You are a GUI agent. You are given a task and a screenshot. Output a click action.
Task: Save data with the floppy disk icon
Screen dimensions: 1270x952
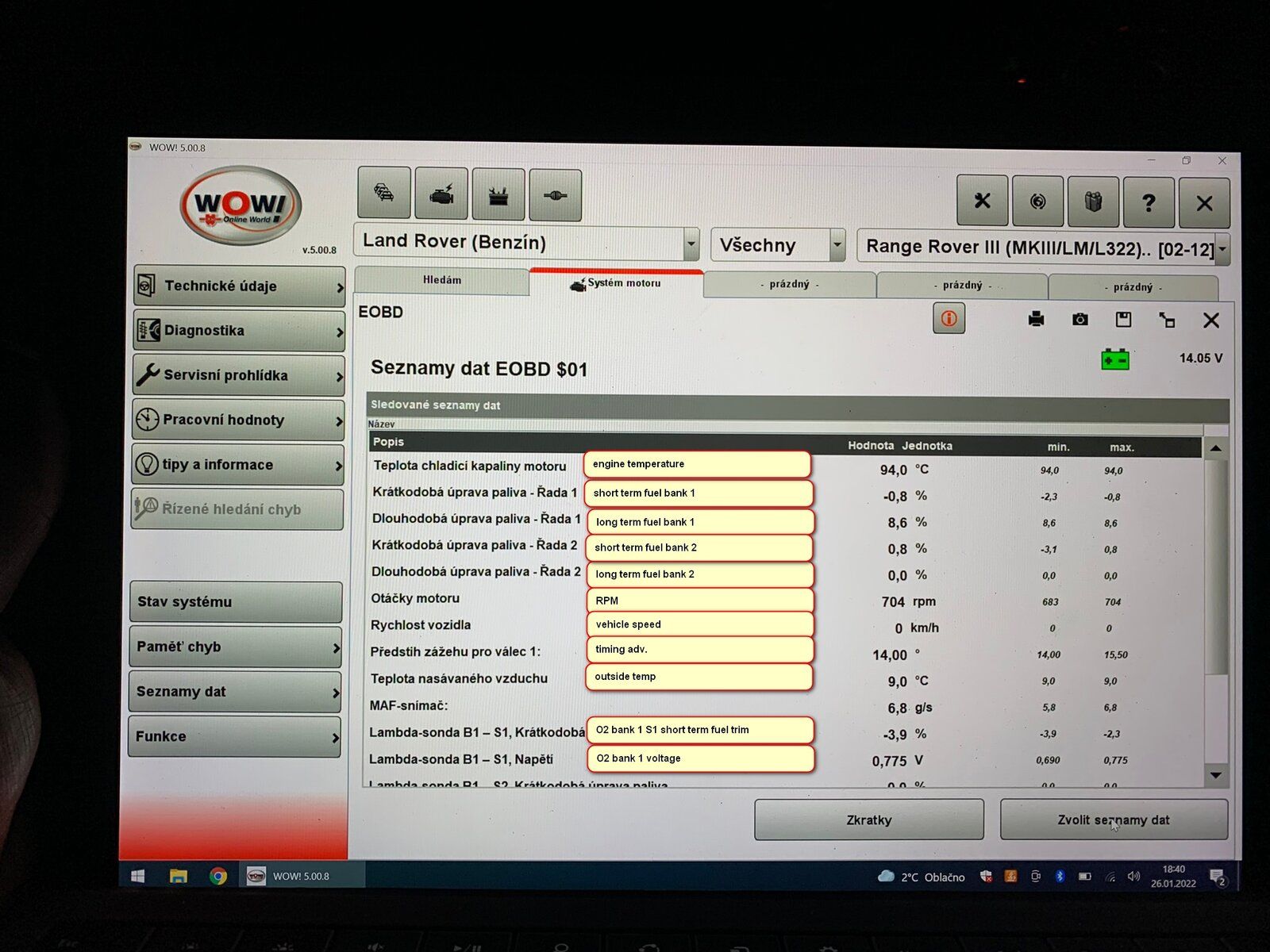(x=1123, y=320)
